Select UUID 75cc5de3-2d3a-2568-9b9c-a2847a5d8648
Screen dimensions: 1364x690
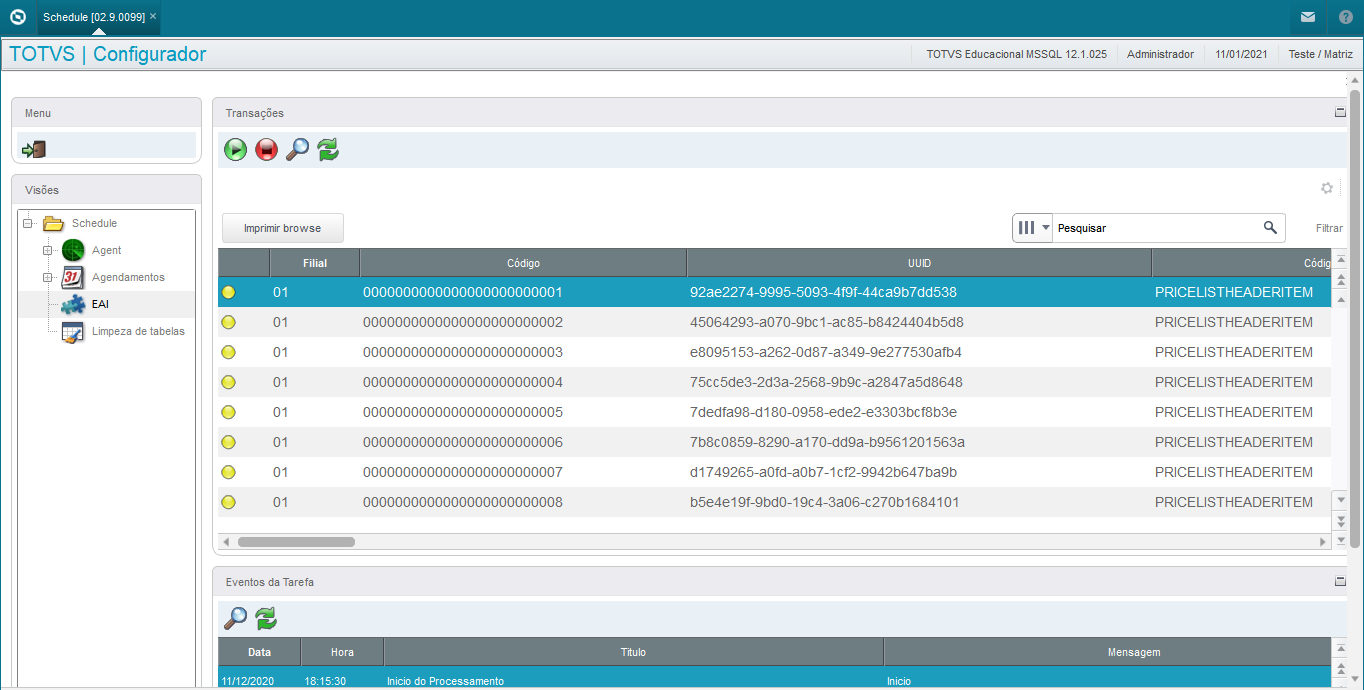coord(826,382)
